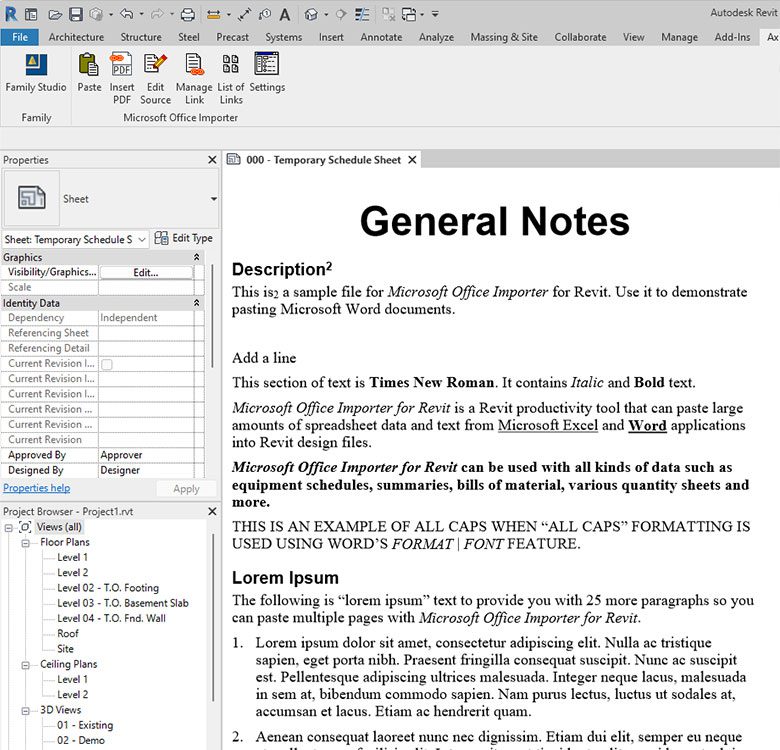The image size is (780, 750).
Task: Open the Manage Link tool
Action: [x=194, y=79]
